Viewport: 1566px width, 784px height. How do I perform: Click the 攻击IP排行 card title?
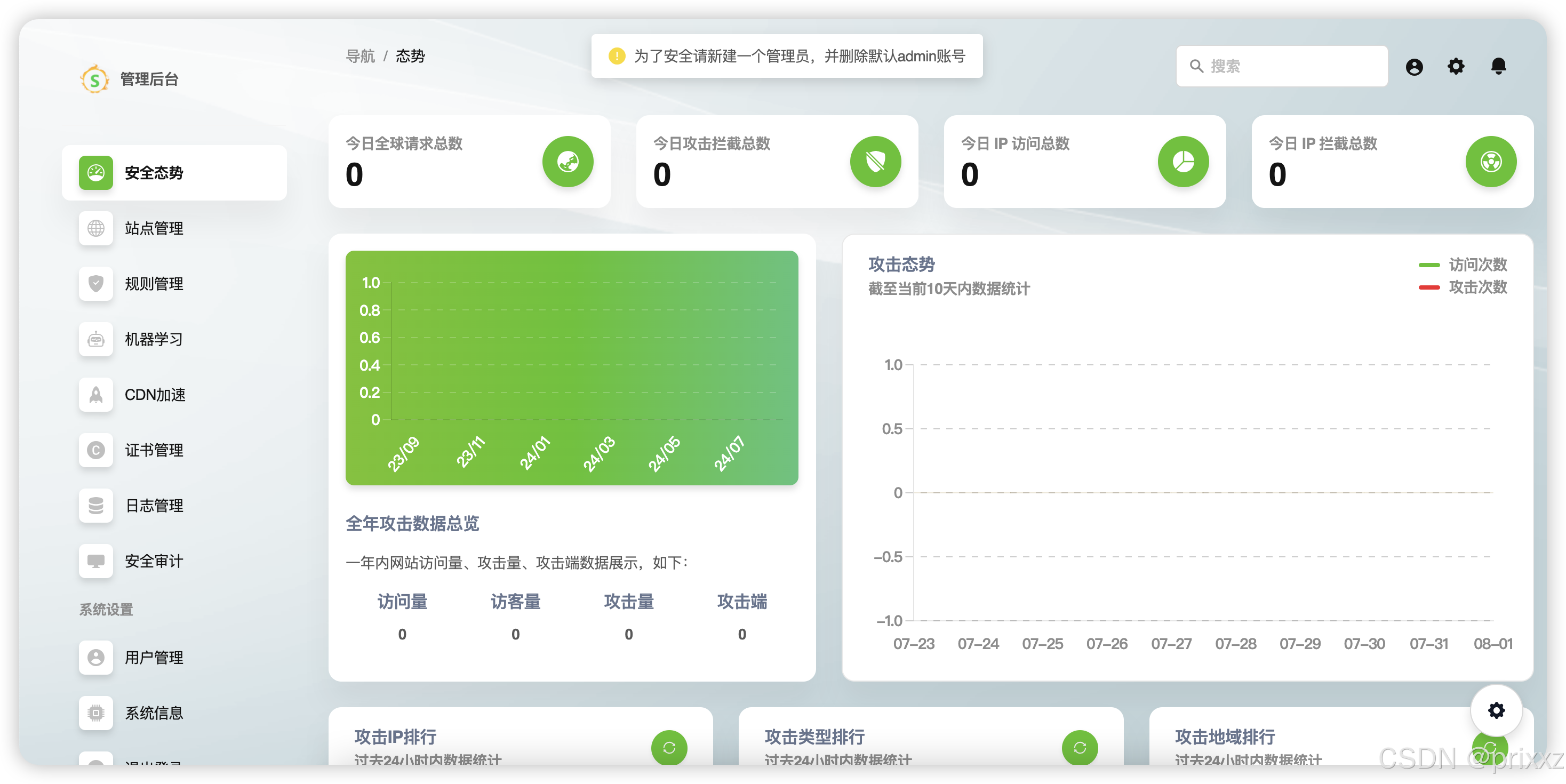click(x=395, y=737)
